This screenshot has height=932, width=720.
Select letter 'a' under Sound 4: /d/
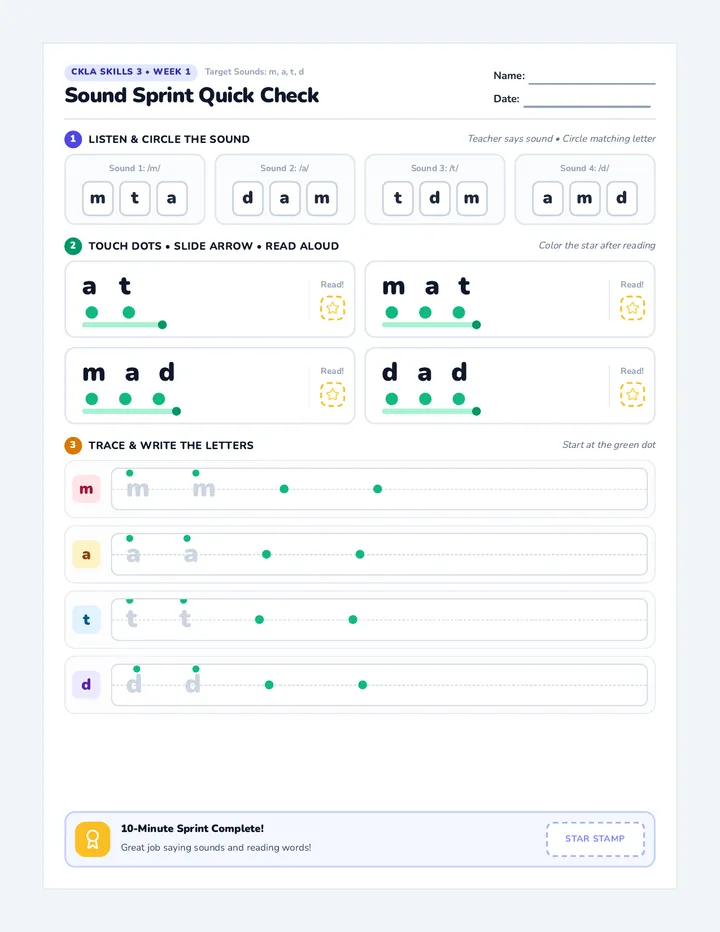click(x=548, y=199)
